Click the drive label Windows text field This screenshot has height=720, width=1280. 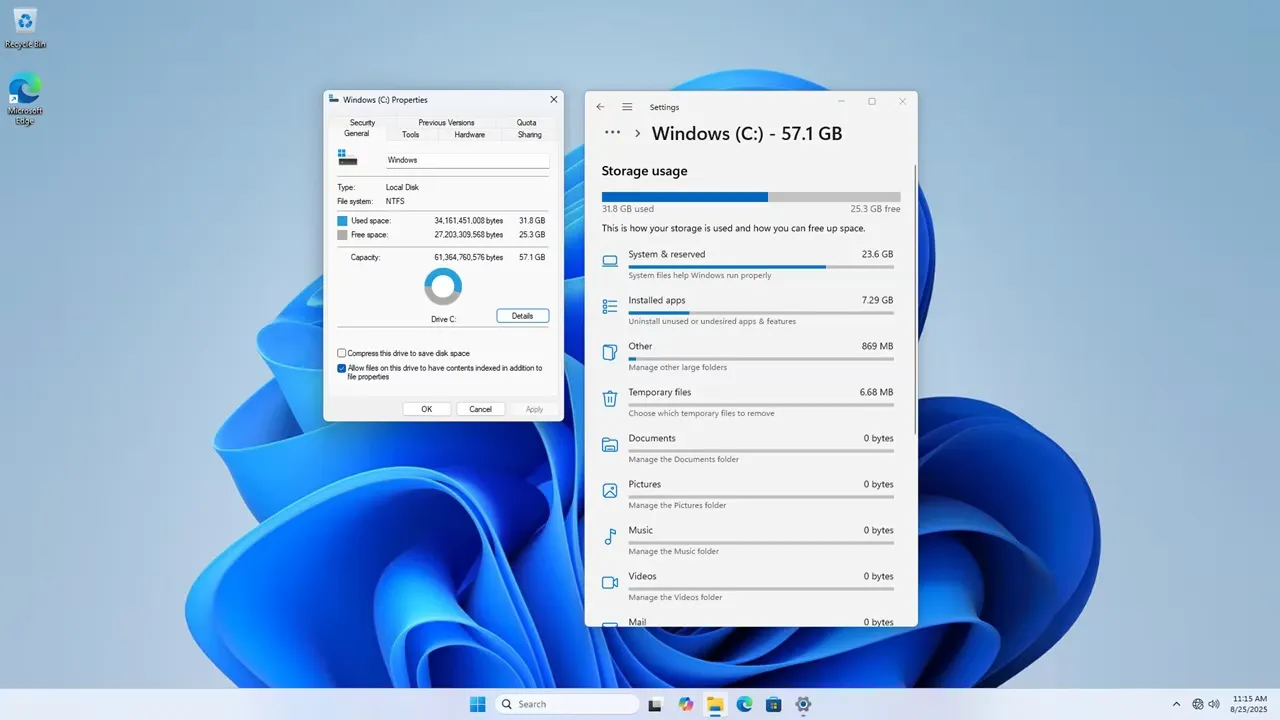click(467, 160)
